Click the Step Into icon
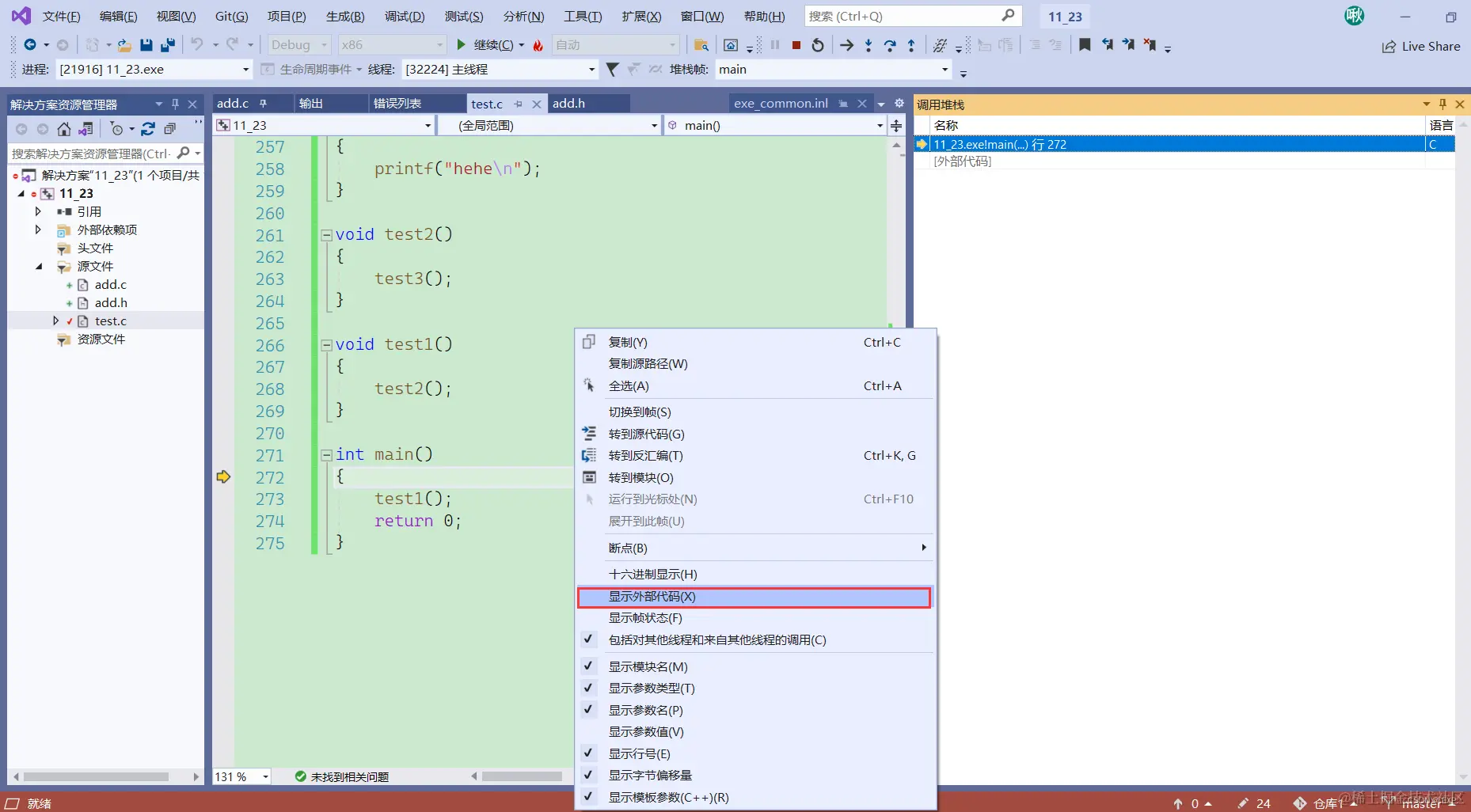 (x=869, y=45)
